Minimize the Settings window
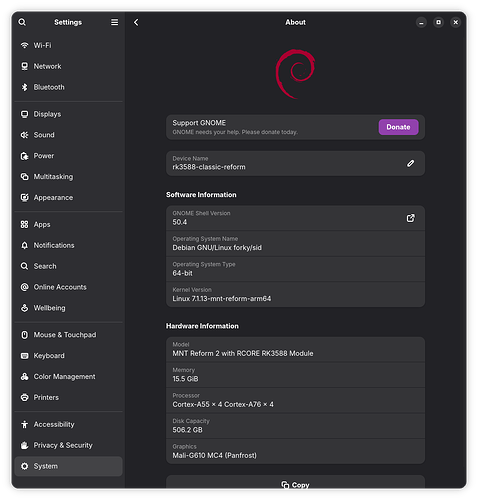This screenshot has width=477, height=500. tap(421, 22)
